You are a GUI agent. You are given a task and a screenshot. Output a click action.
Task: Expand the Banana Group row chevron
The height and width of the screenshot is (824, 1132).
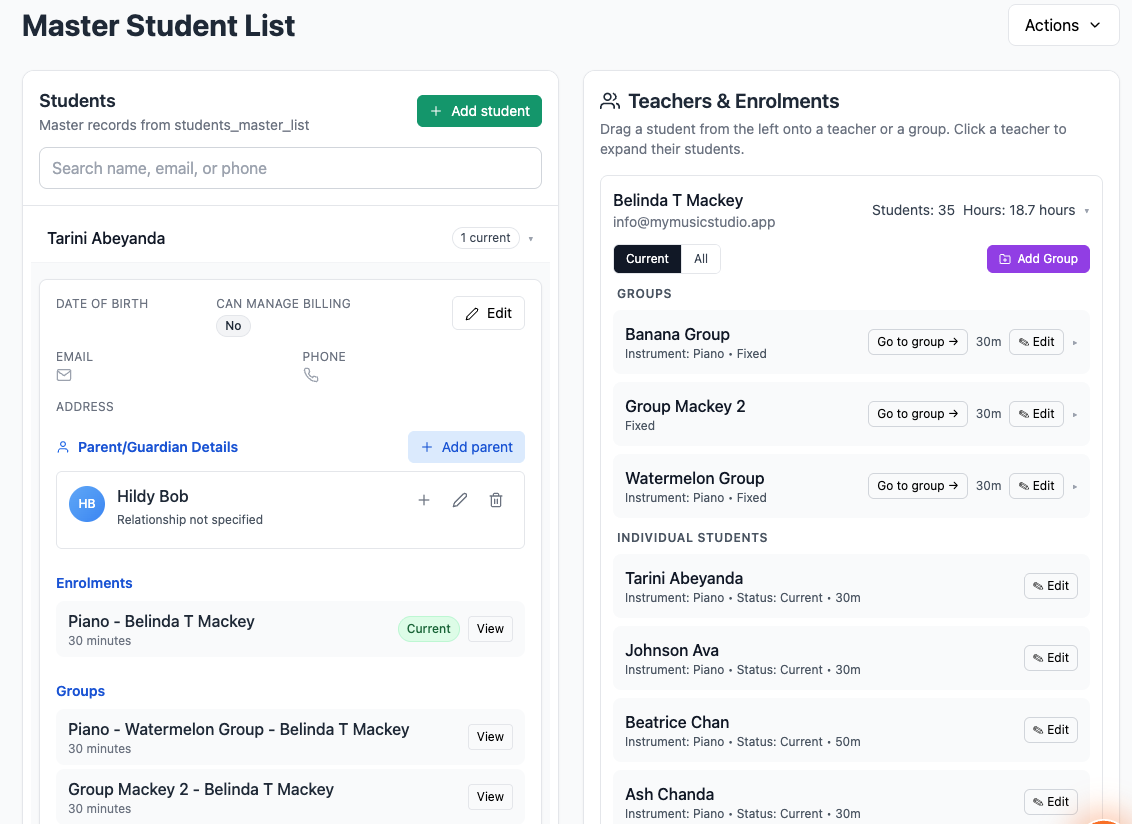(1075, 342)
